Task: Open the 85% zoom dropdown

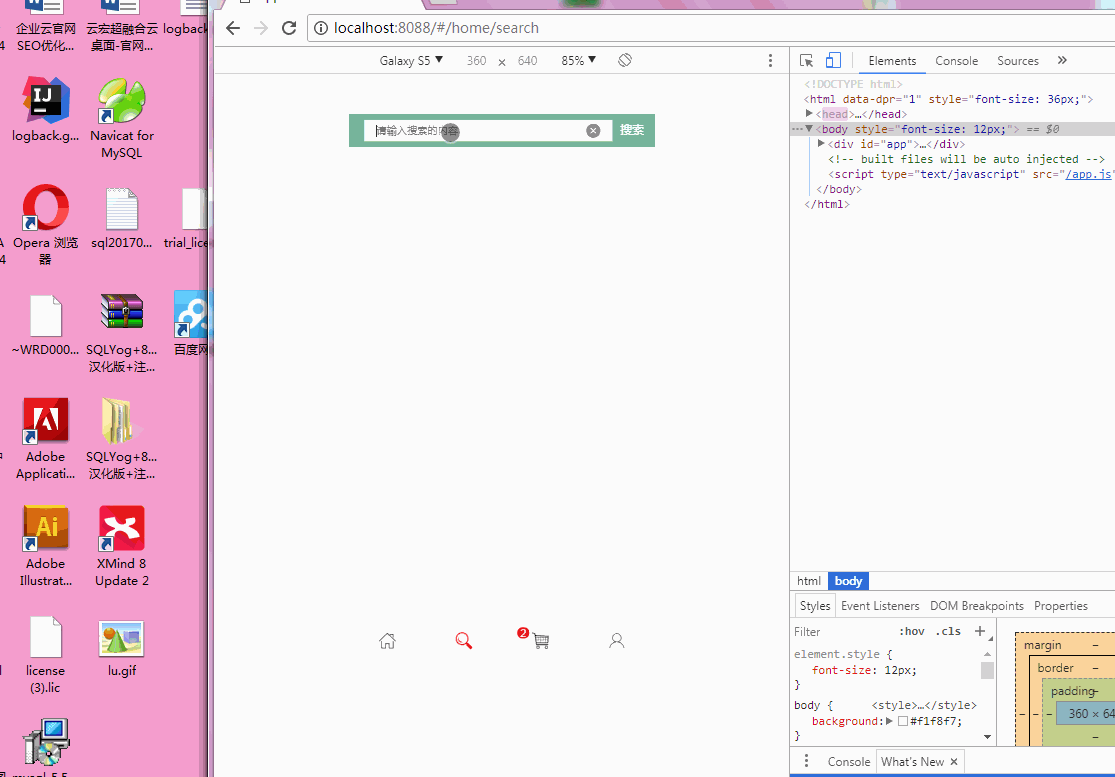Action: tap(578, 61)
